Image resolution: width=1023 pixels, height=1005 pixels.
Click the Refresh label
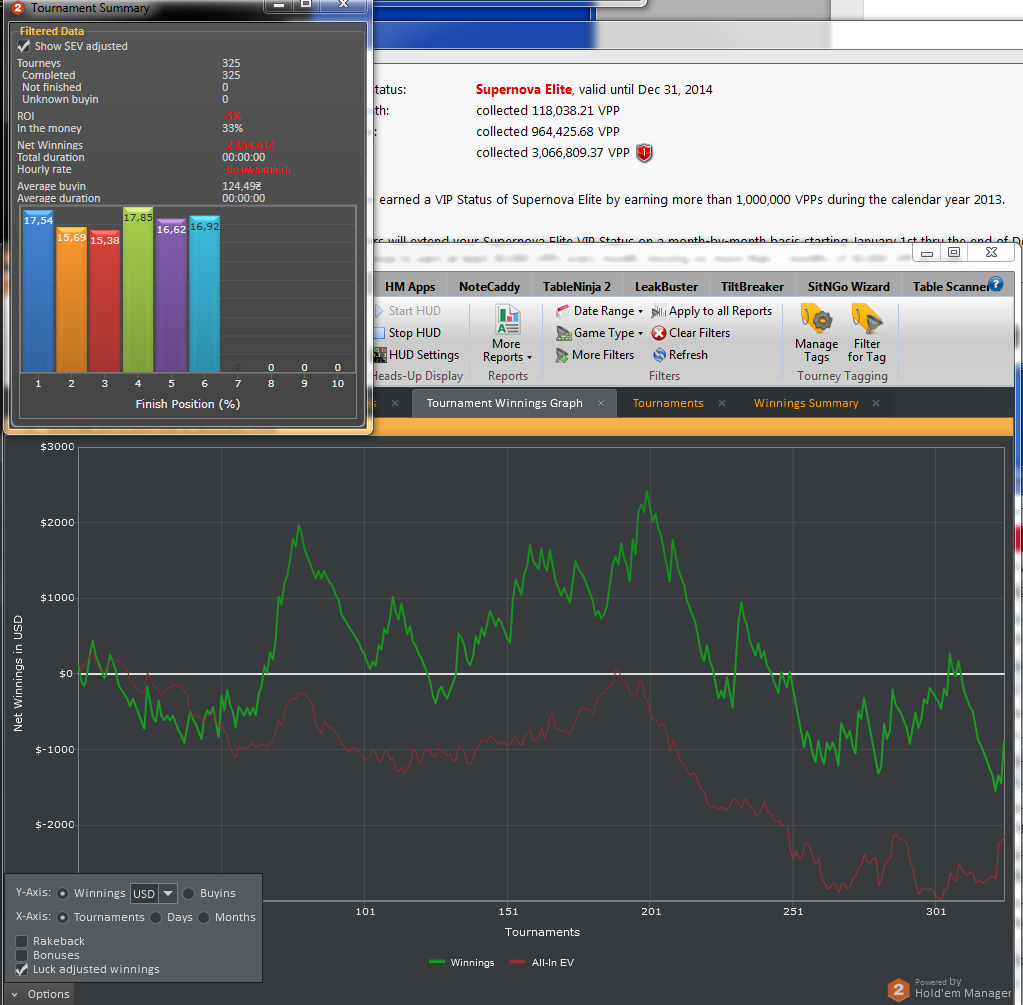coord(688,355)
